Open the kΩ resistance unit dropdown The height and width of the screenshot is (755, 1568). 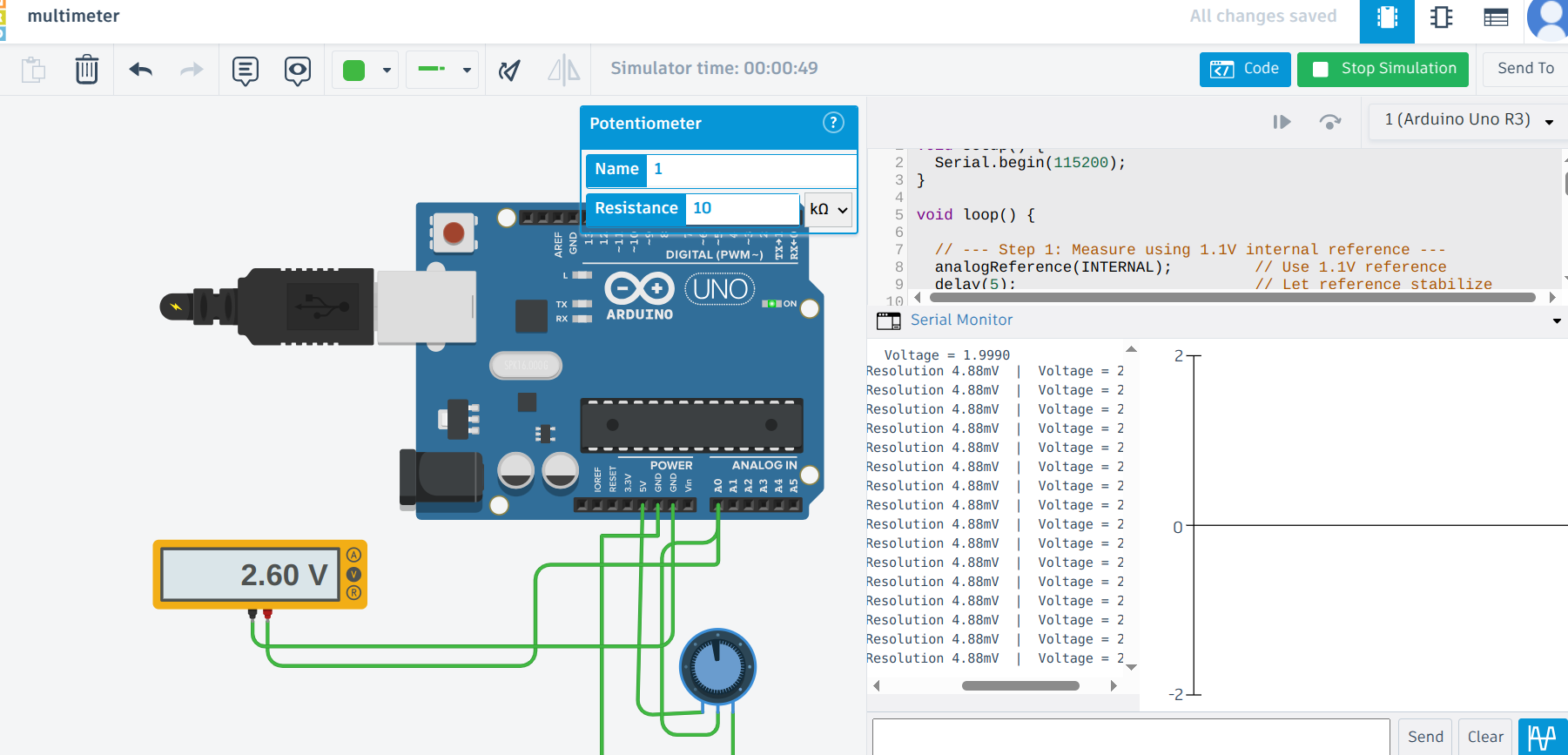click(828, 210)
